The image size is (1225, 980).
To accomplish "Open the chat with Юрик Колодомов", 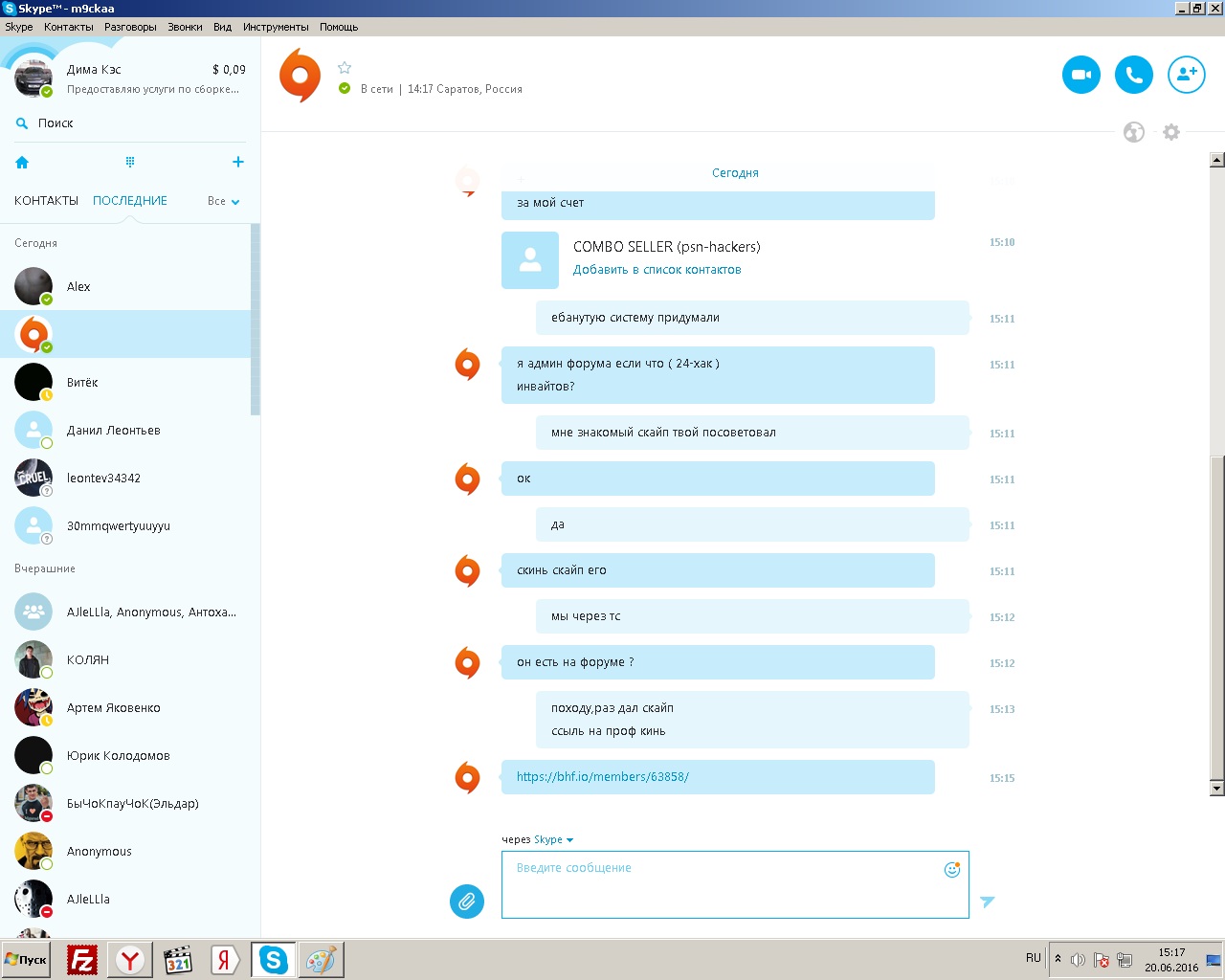I will click(124, 755).
